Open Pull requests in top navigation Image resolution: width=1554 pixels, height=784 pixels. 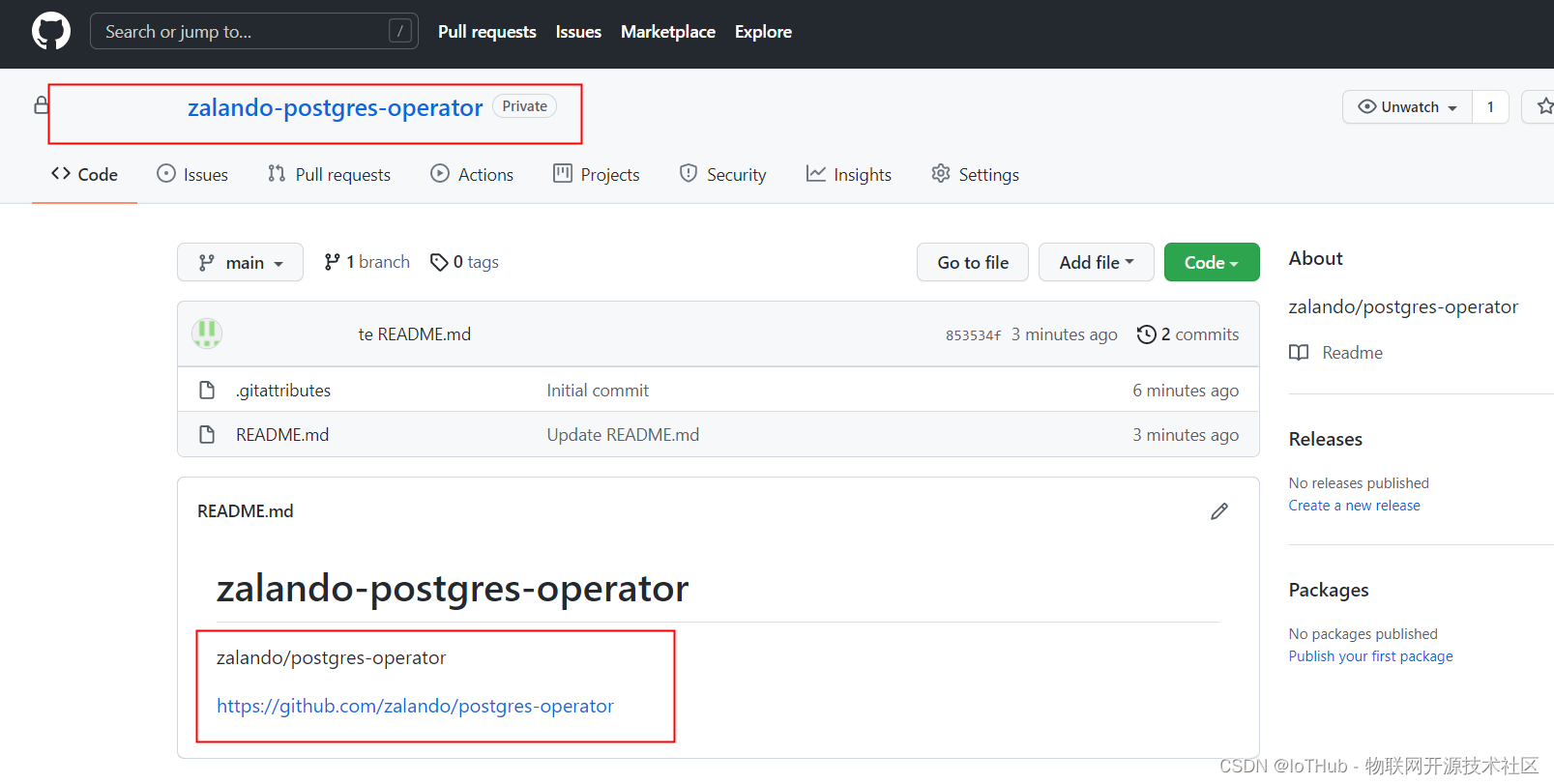486,32
